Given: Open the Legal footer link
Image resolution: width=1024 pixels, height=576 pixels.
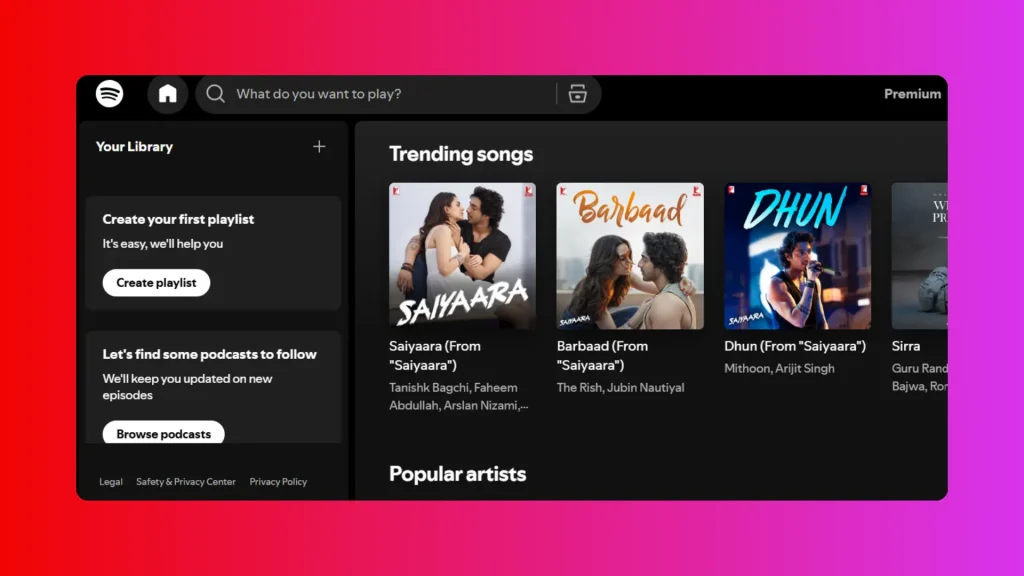Looking at the screenshot, I should [111, 482].
